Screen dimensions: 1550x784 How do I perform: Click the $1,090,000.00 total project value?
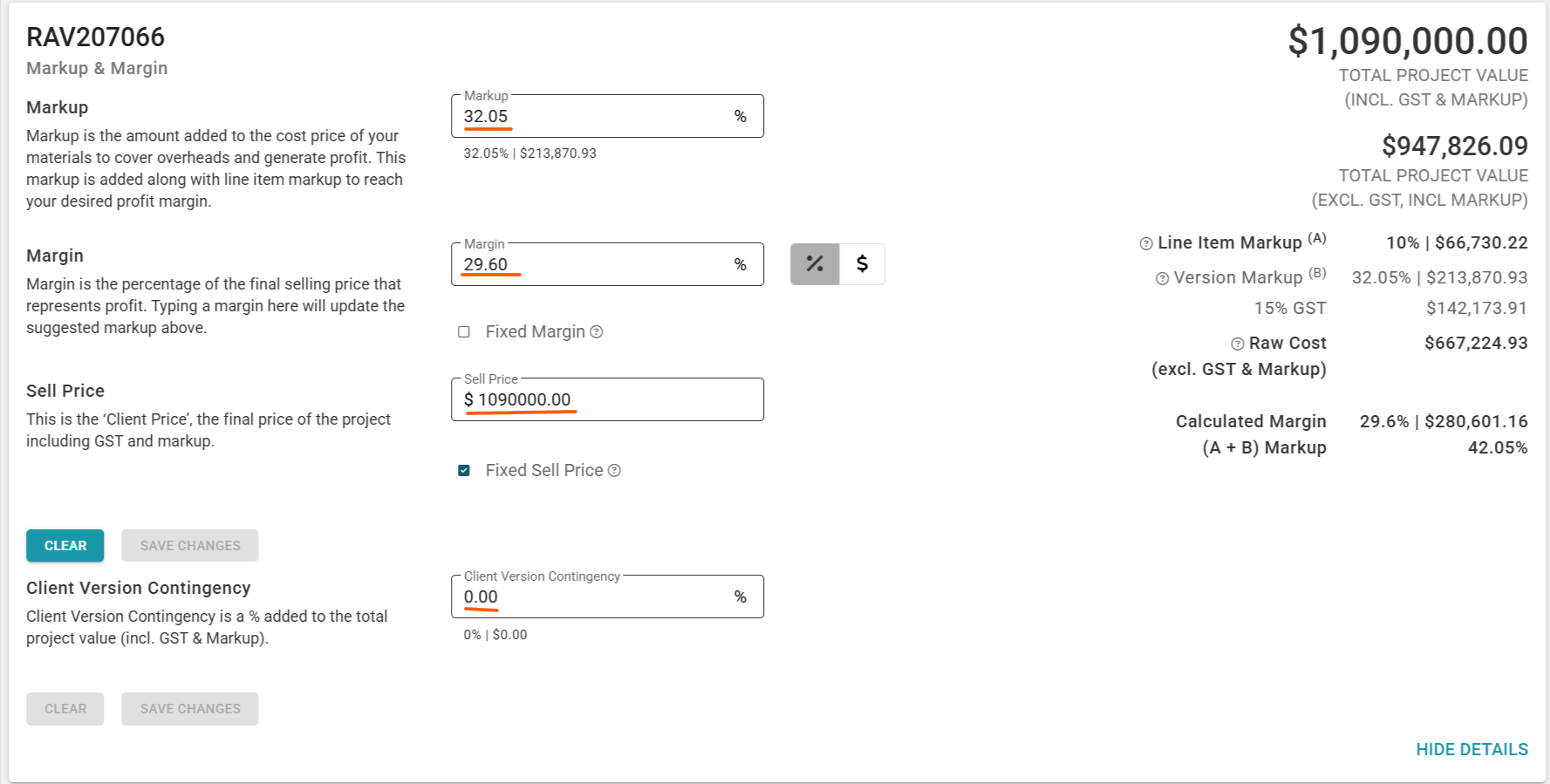tap(1407, 41)
